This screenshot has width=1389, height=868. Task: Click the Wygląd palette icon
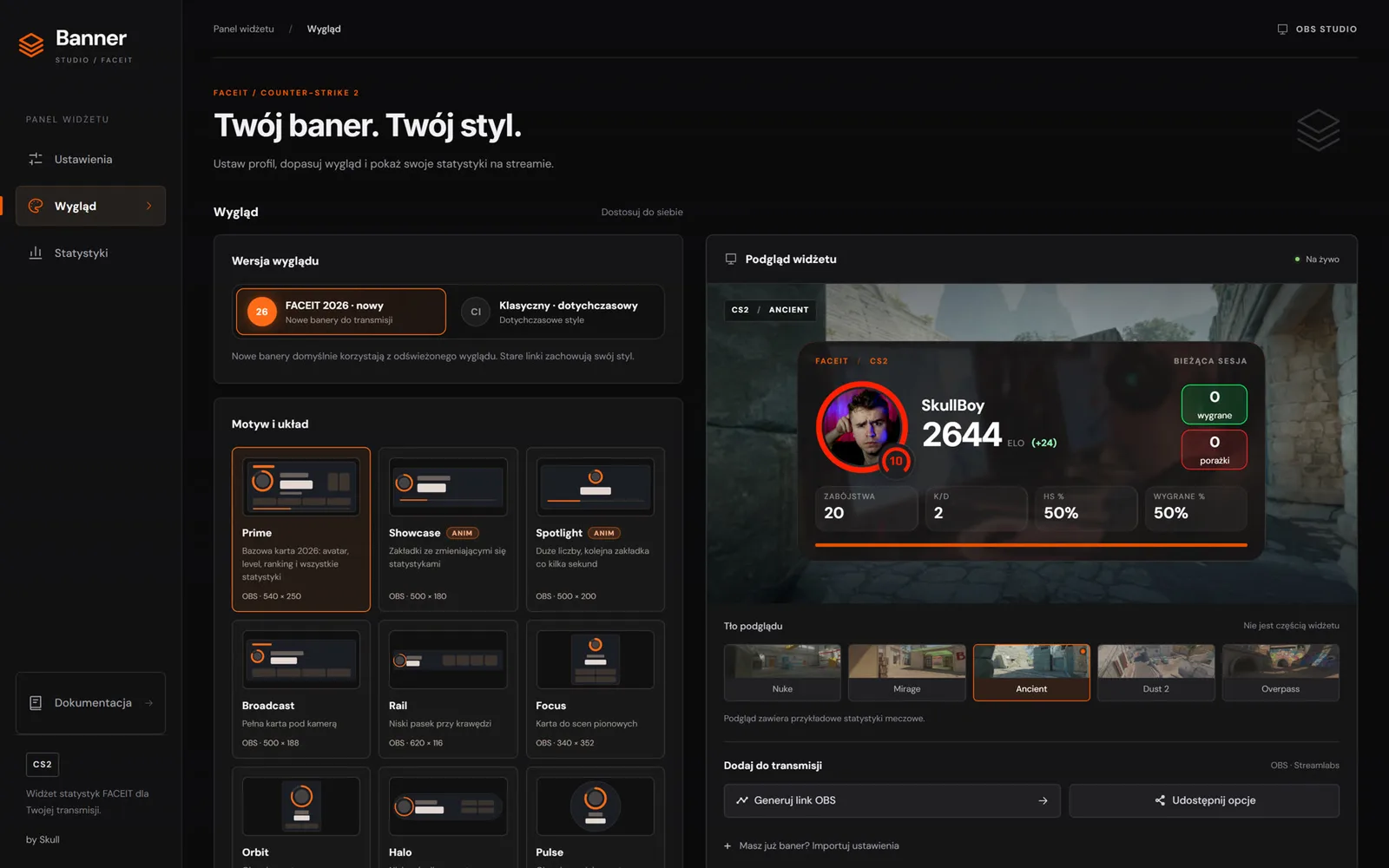tap(36, 206)
